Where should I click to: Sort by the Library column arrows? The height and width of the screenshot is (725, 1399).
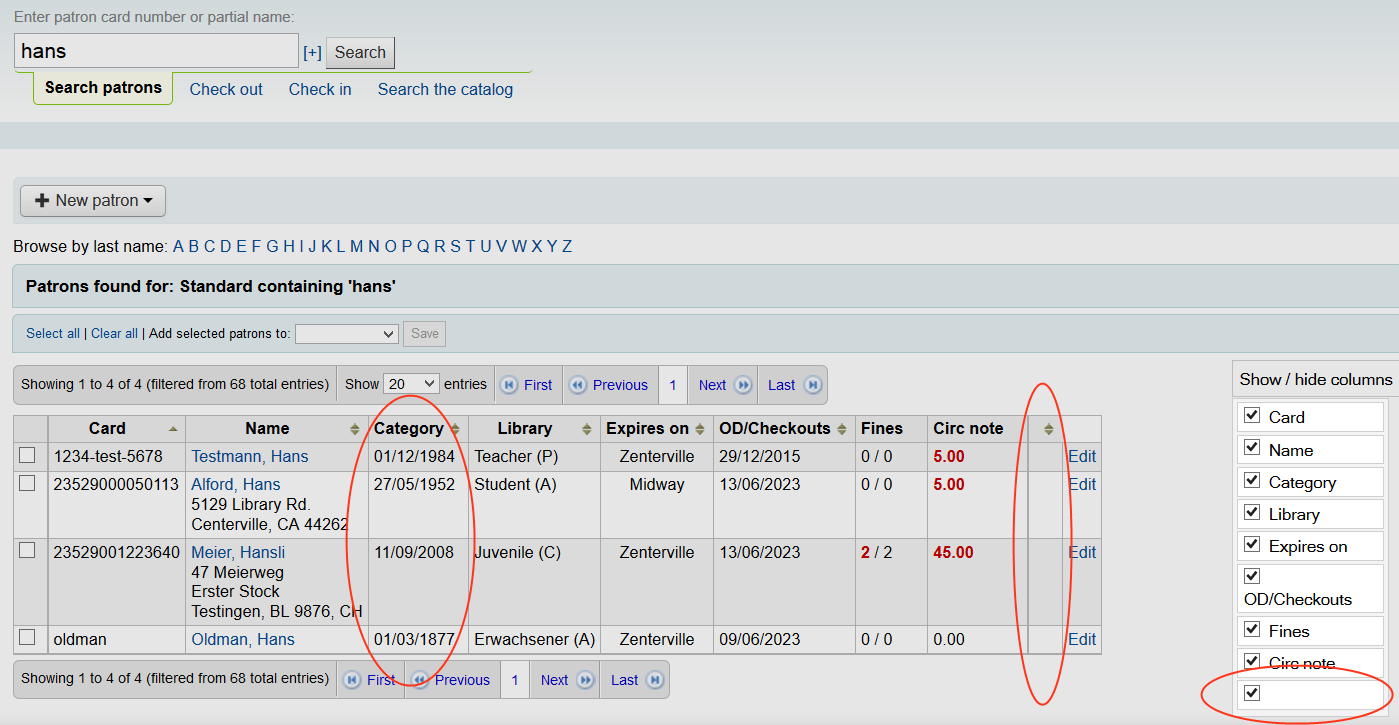tap(587, 429)
